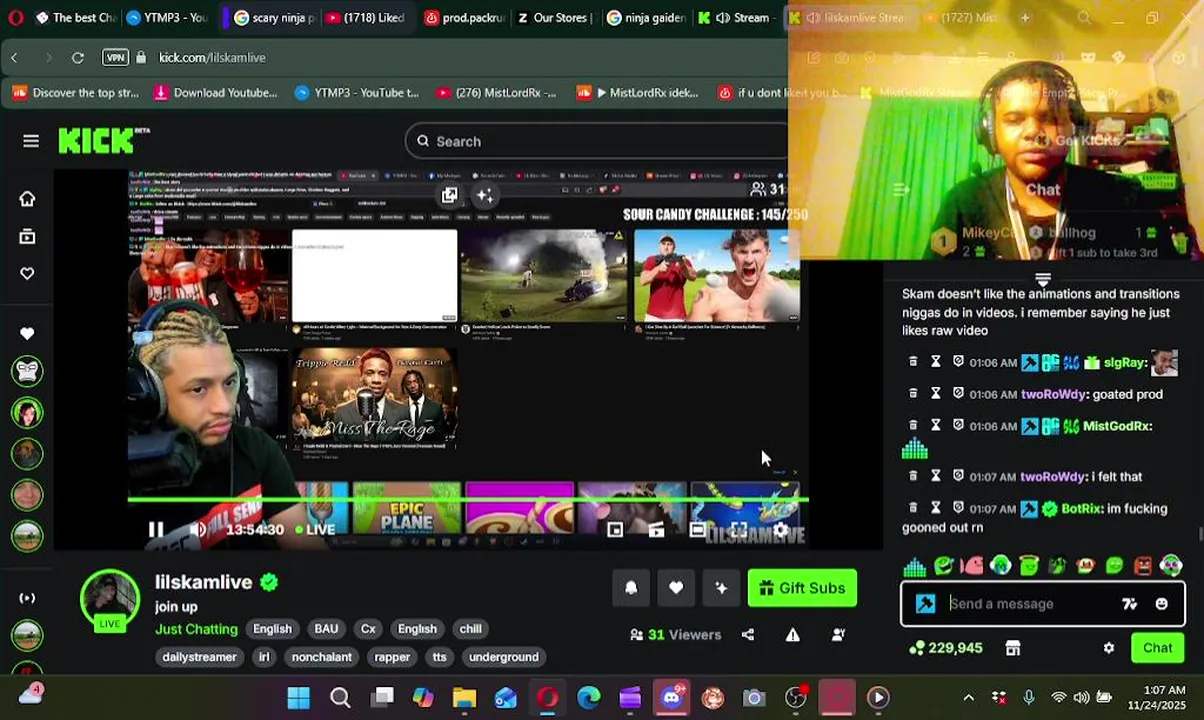Go back in browser history
The image size is (1204, 720).
tap(15, 58)
